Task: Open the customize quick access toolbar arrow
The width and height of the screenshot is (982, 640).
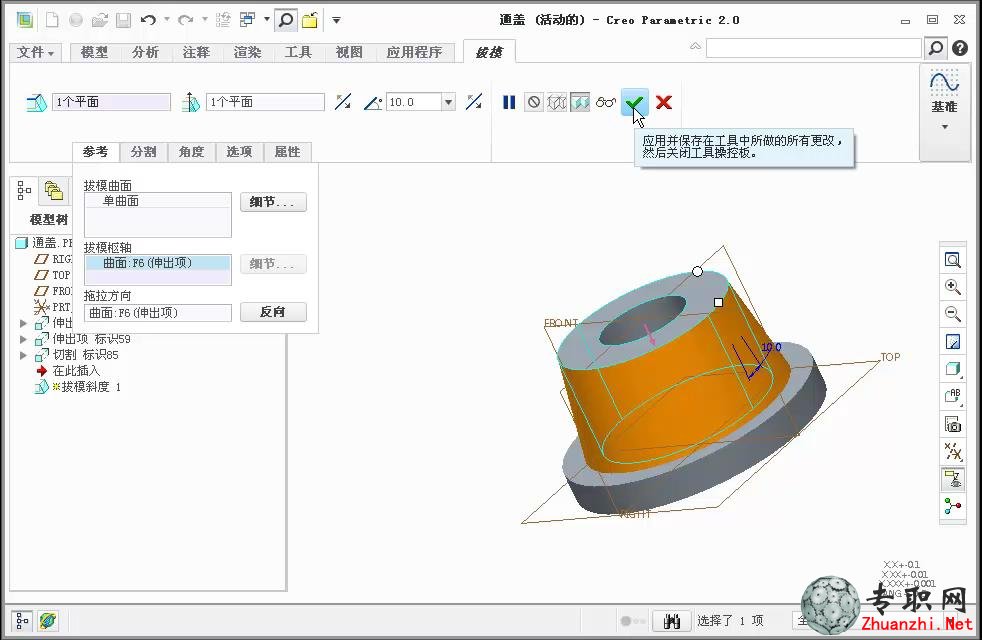Action: [x=336, y=20]
